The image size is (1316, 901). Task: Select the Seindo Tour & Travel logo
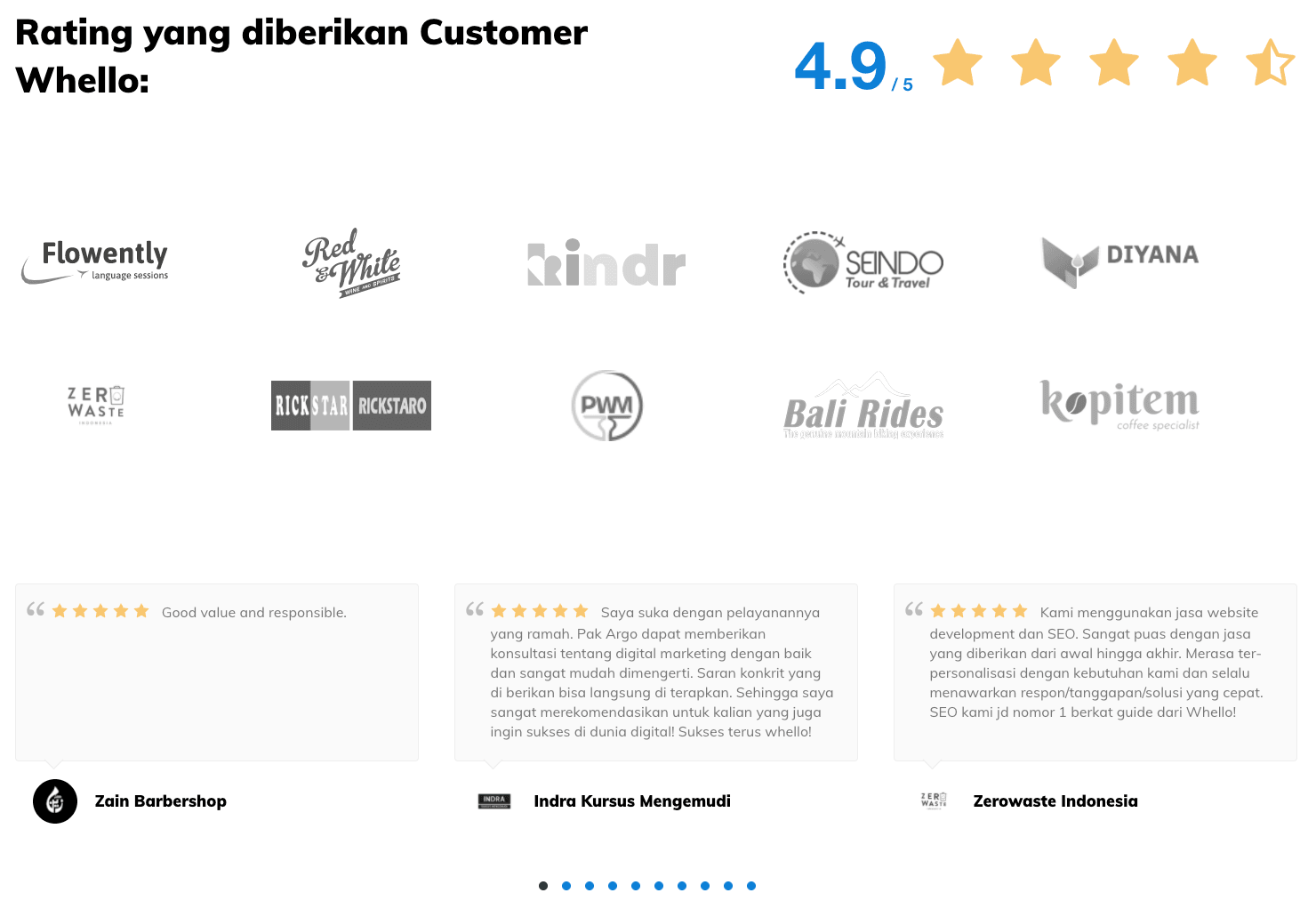click(x=863, y=263)
